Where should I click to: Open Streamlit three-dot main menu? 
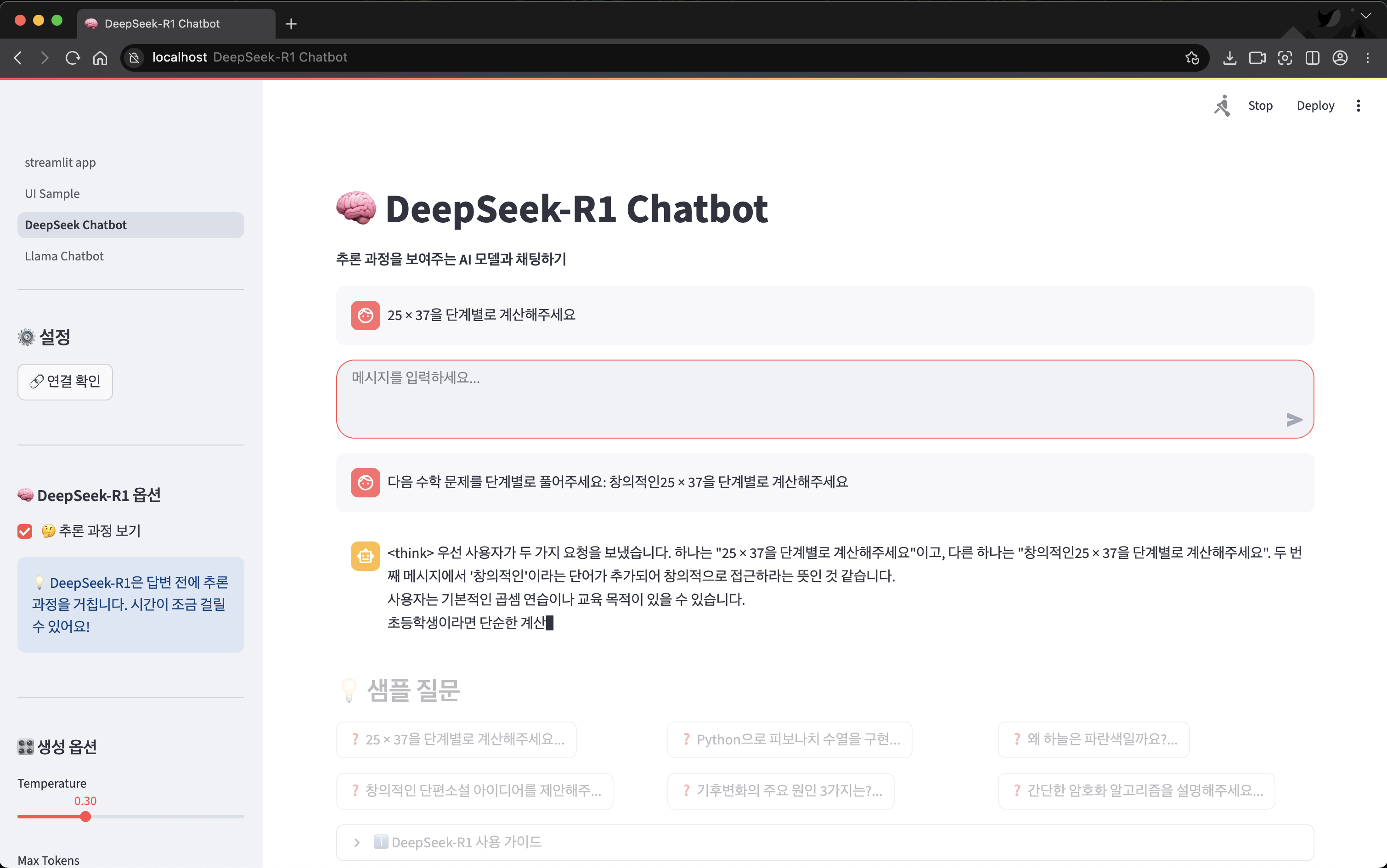coord(1358,106)
